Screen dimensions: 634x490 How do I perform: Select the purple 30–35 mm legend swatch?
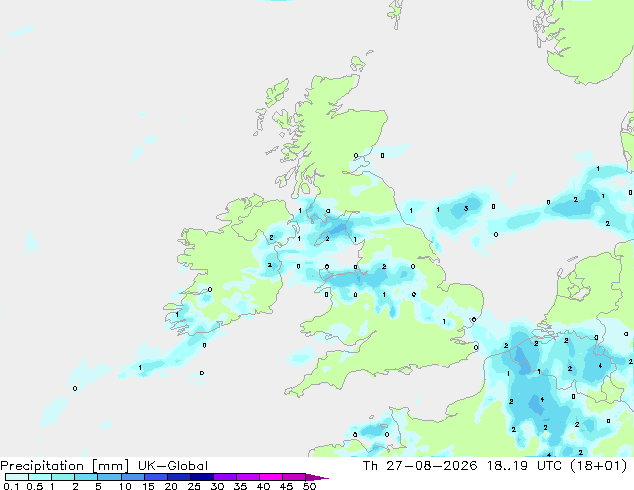click(x=224, y=477)
